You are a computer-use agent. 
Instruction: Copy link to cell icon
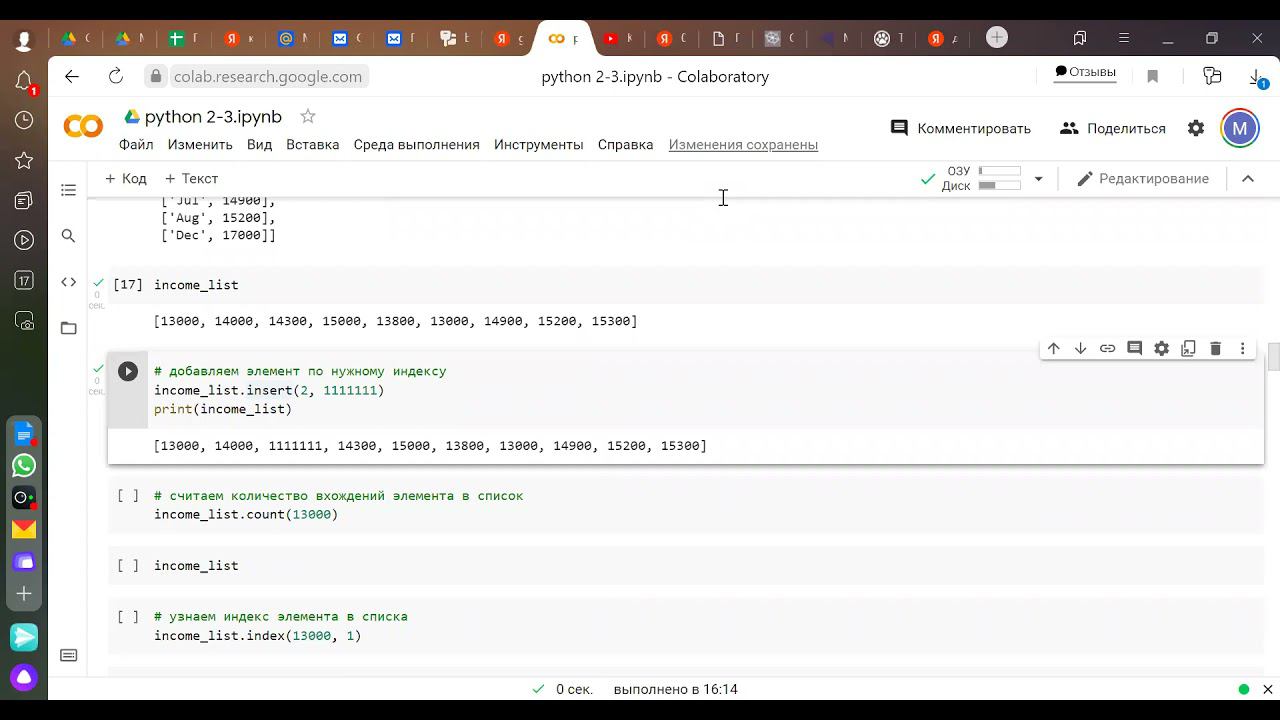click(1107, 348)
